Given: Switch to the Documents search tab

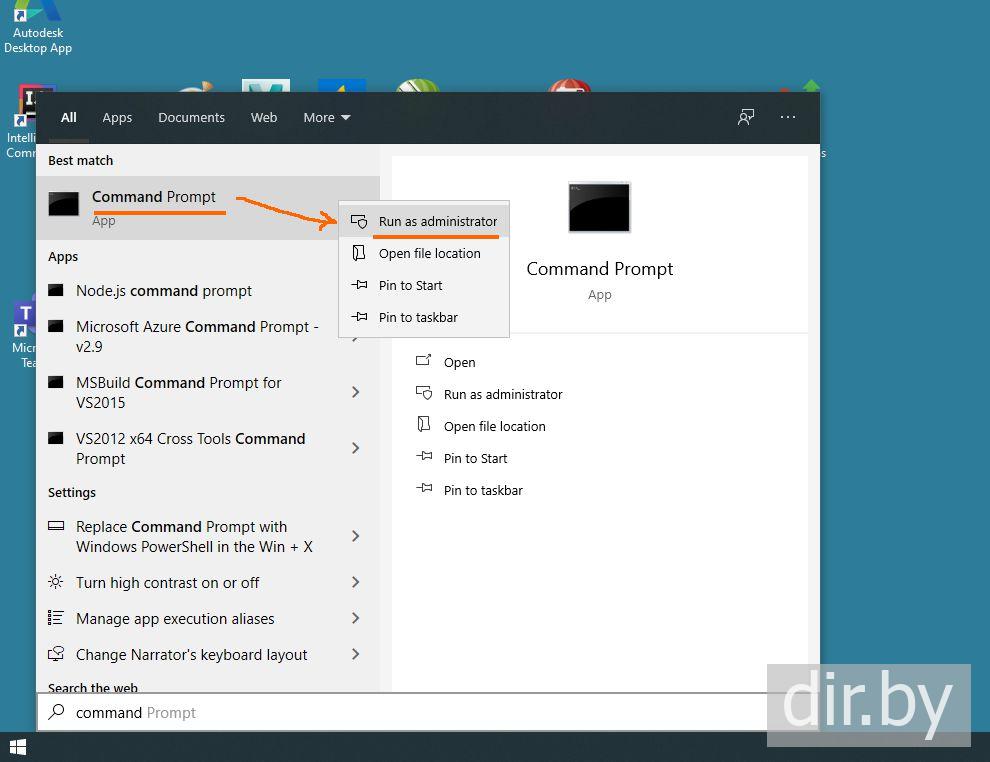Looking at the screenshot, I should point(191,118).
